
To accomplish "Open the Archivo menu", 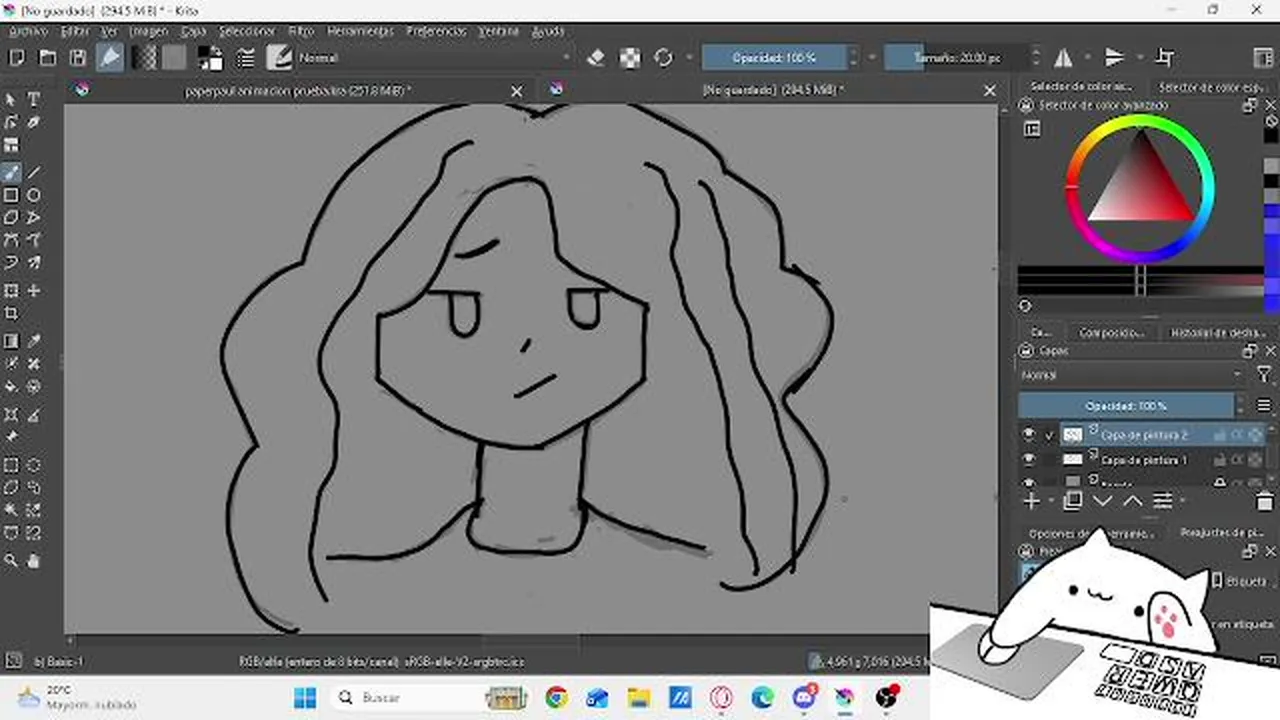I will point(28,31).
